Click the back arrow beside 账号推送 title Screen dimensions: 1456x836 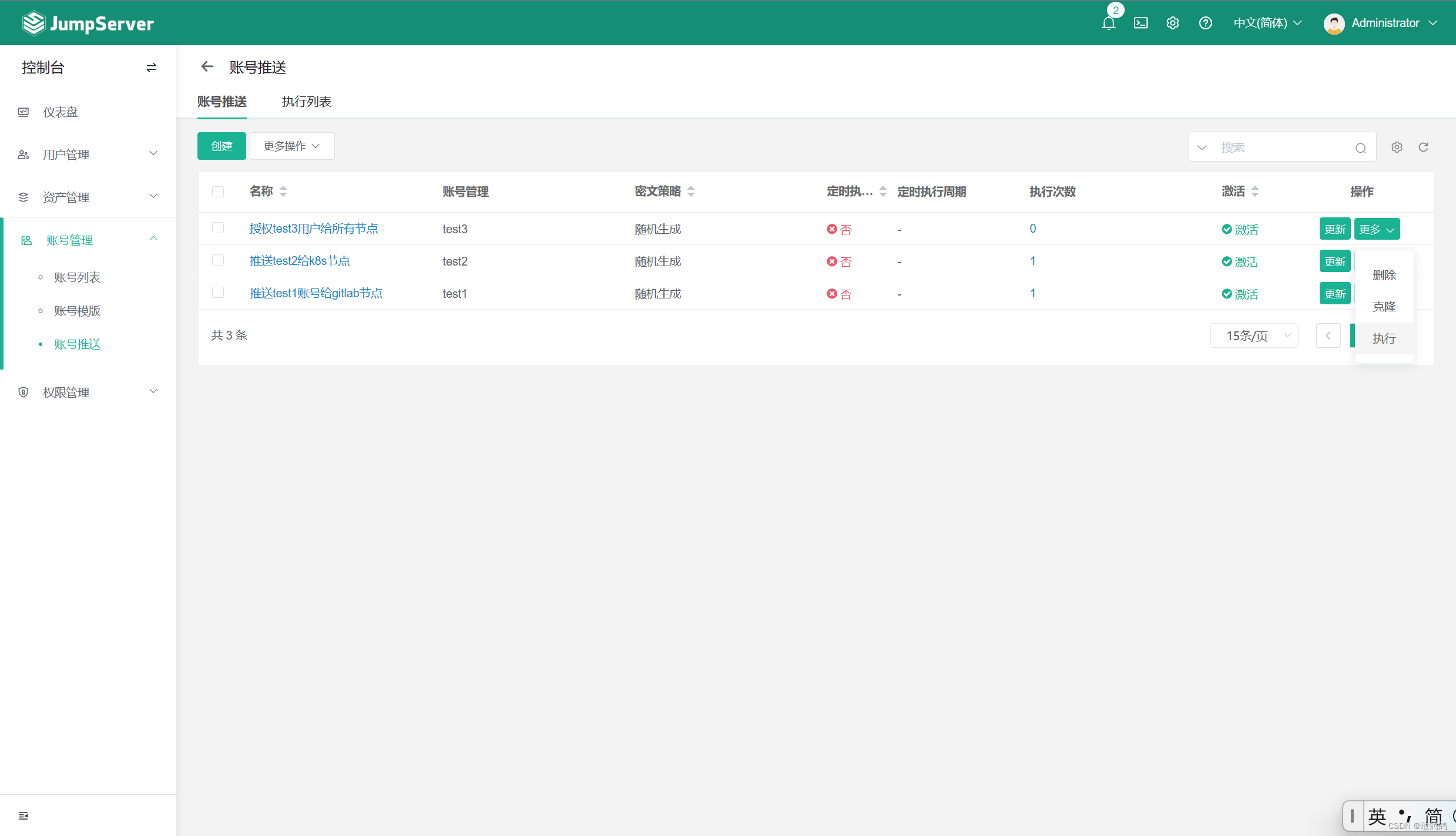click(x=207, y=67)
